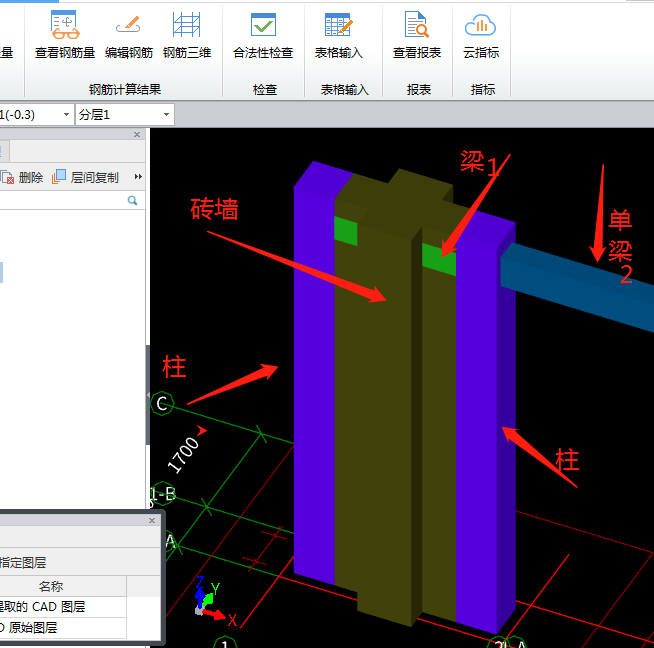This screenshot has height=648, width=654.
Task: Expand the toolbar overflow arrow beside 层间复制
Action: [x=138, y=177]
